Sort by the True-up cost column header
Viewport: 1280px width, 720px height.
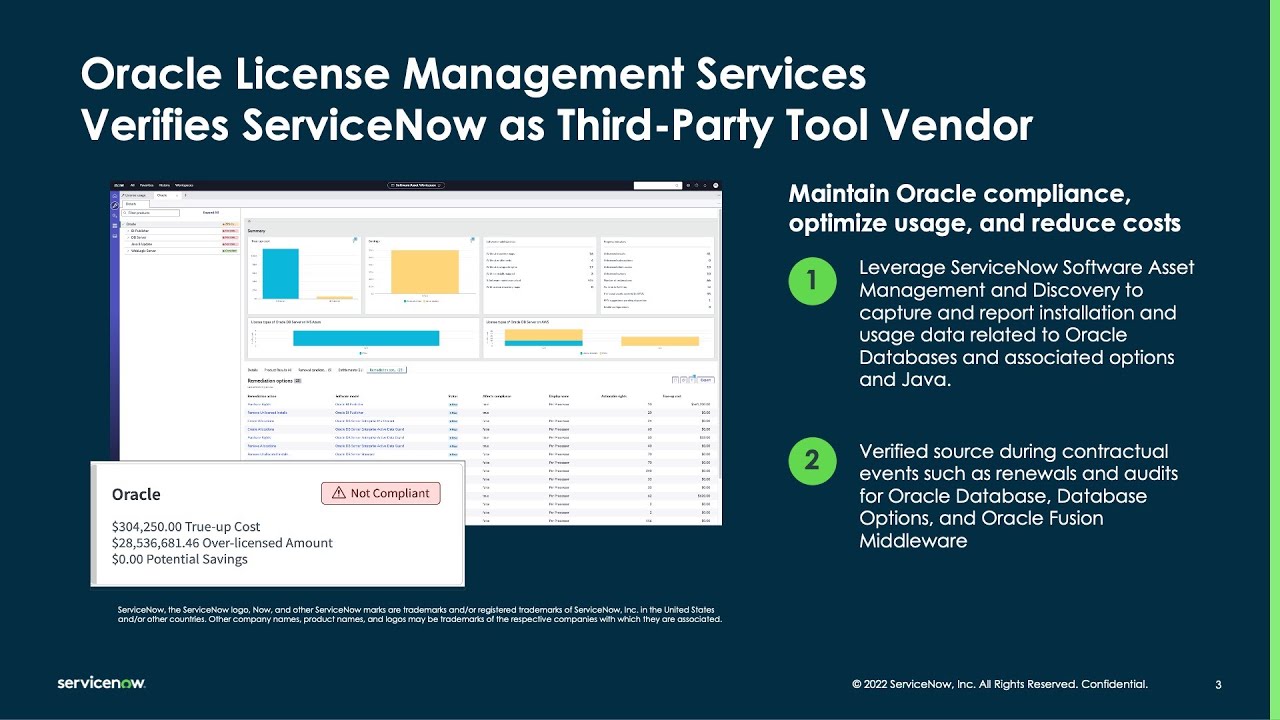[672, 396]
